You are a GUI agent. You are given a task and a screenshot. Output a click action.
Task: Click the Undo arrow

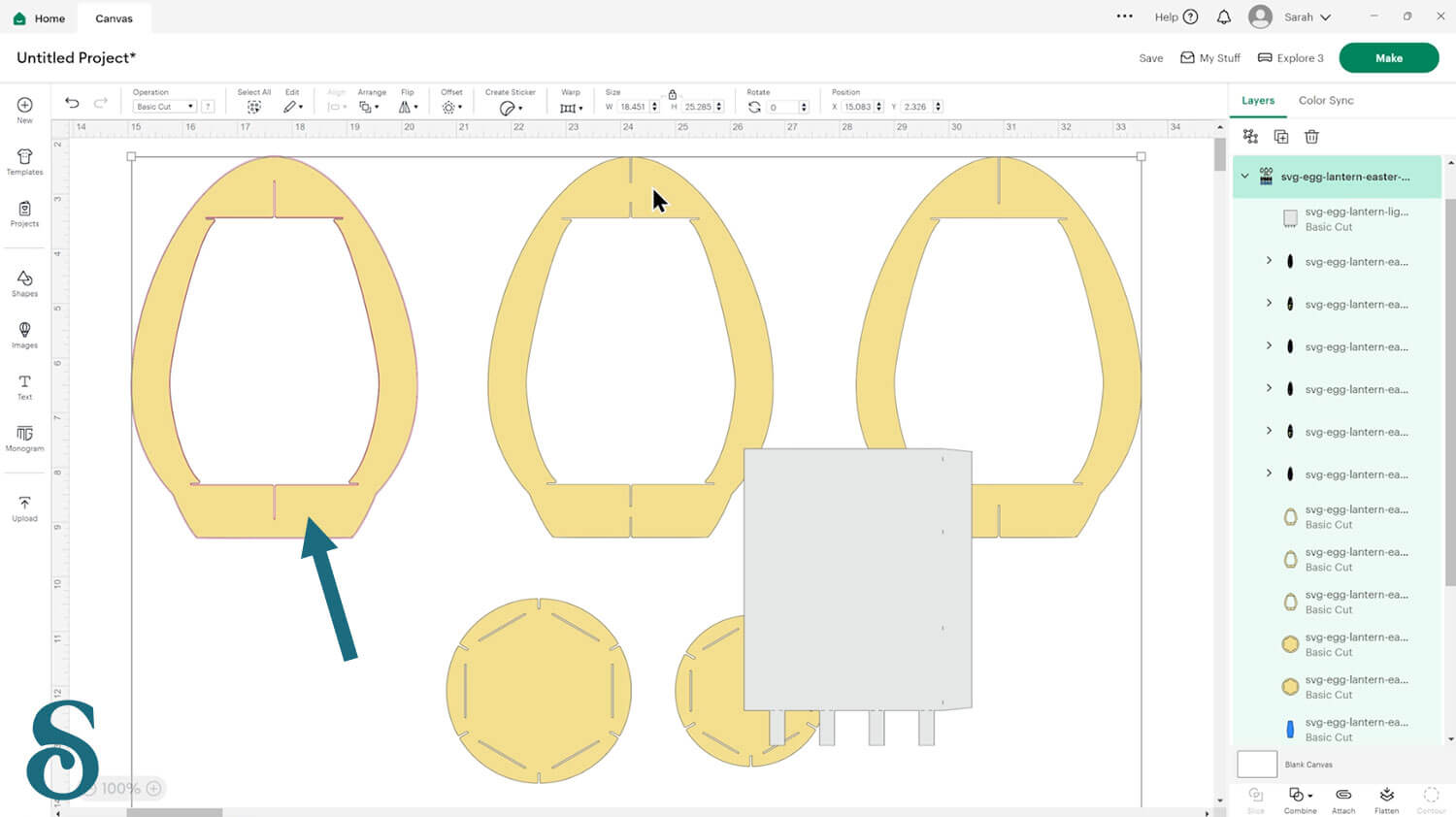(72, 103)
